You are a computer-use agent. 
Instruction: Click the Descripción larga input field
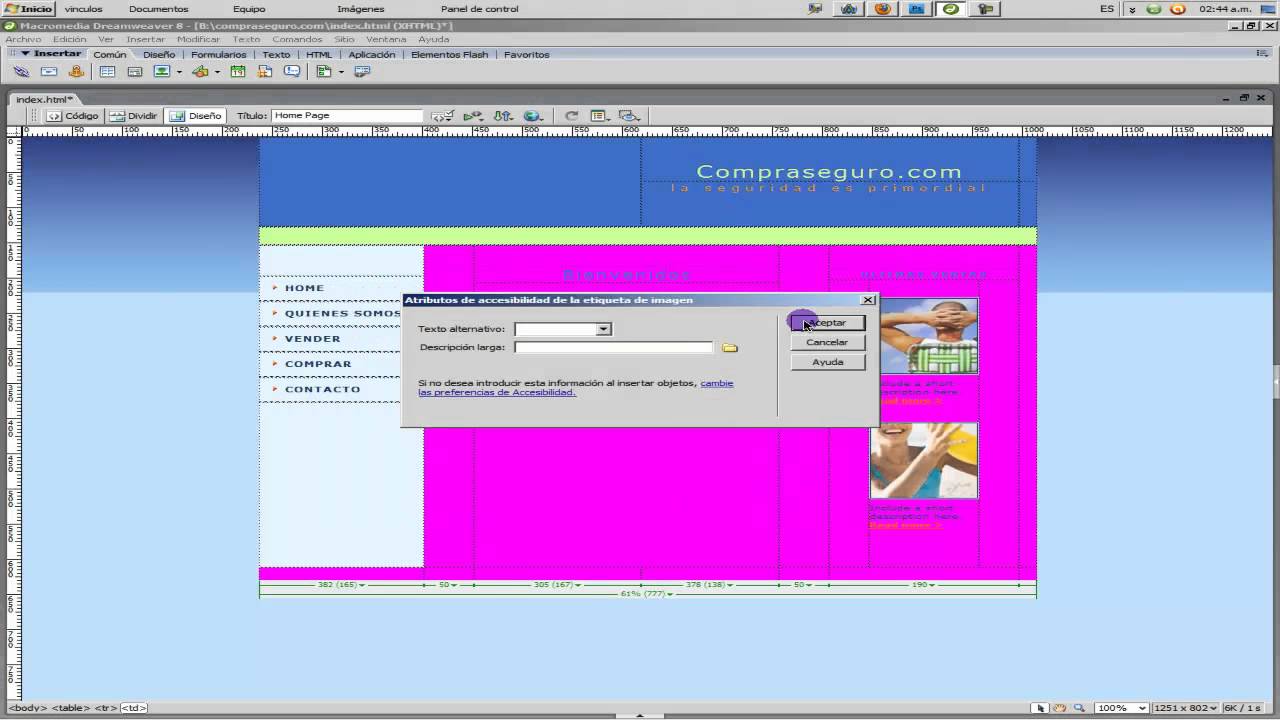613,347
